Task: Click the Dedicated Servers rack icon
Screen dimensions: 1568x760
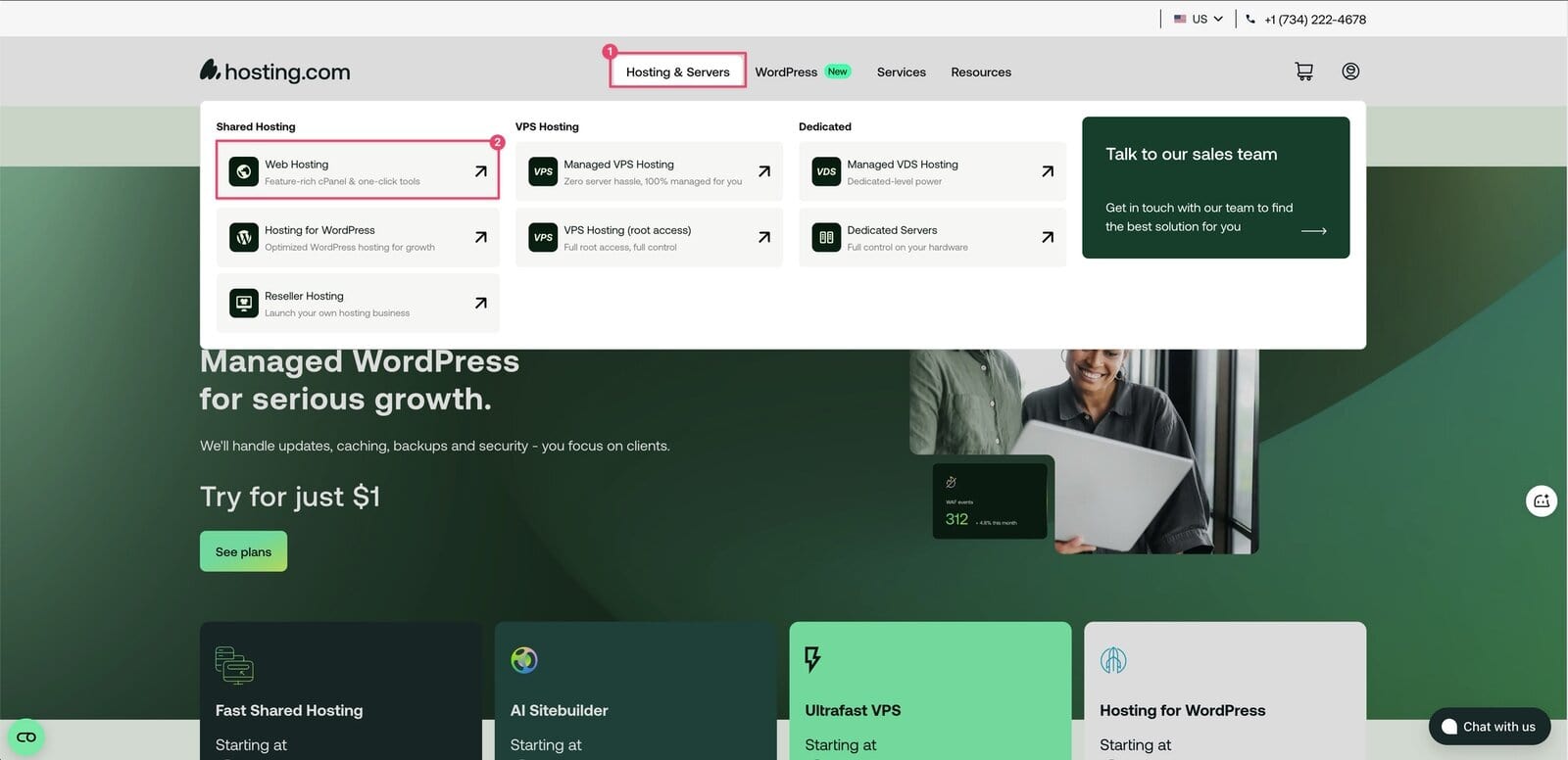Action: 826,237
